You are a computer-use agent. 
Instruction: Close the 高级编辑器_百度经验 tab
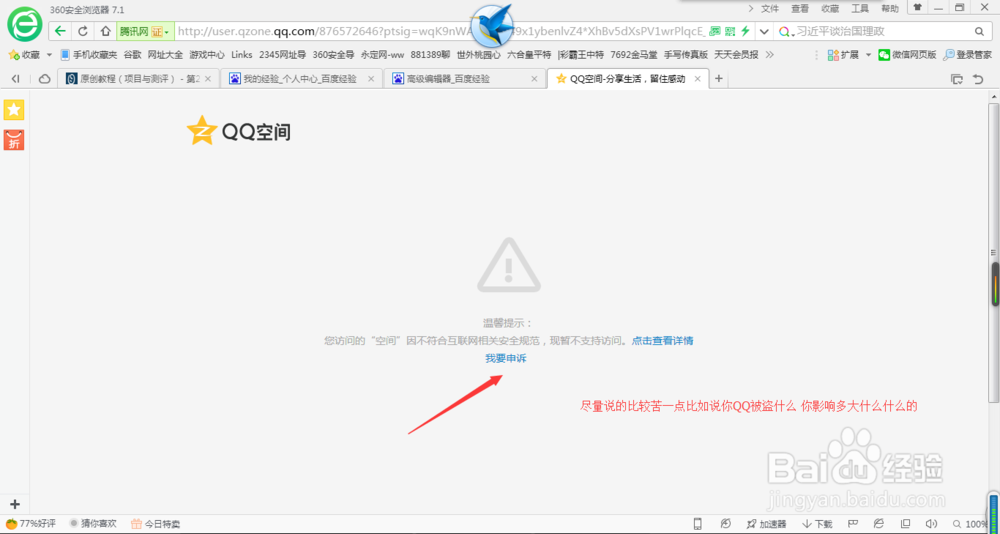[534, 79]
